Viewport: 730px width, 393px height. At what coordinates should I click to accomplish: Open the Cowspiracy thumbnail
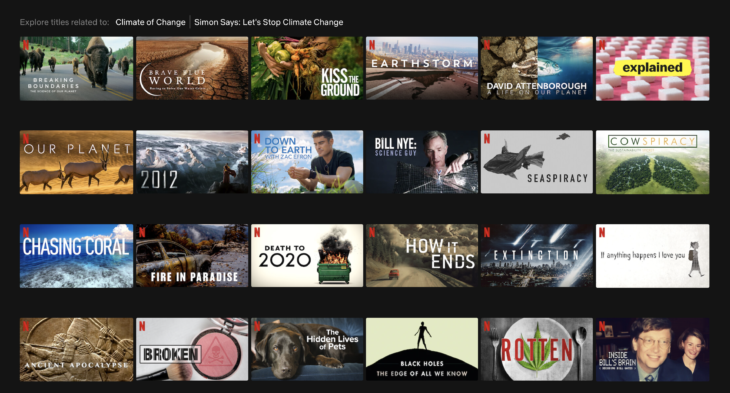tap(653, 162)
